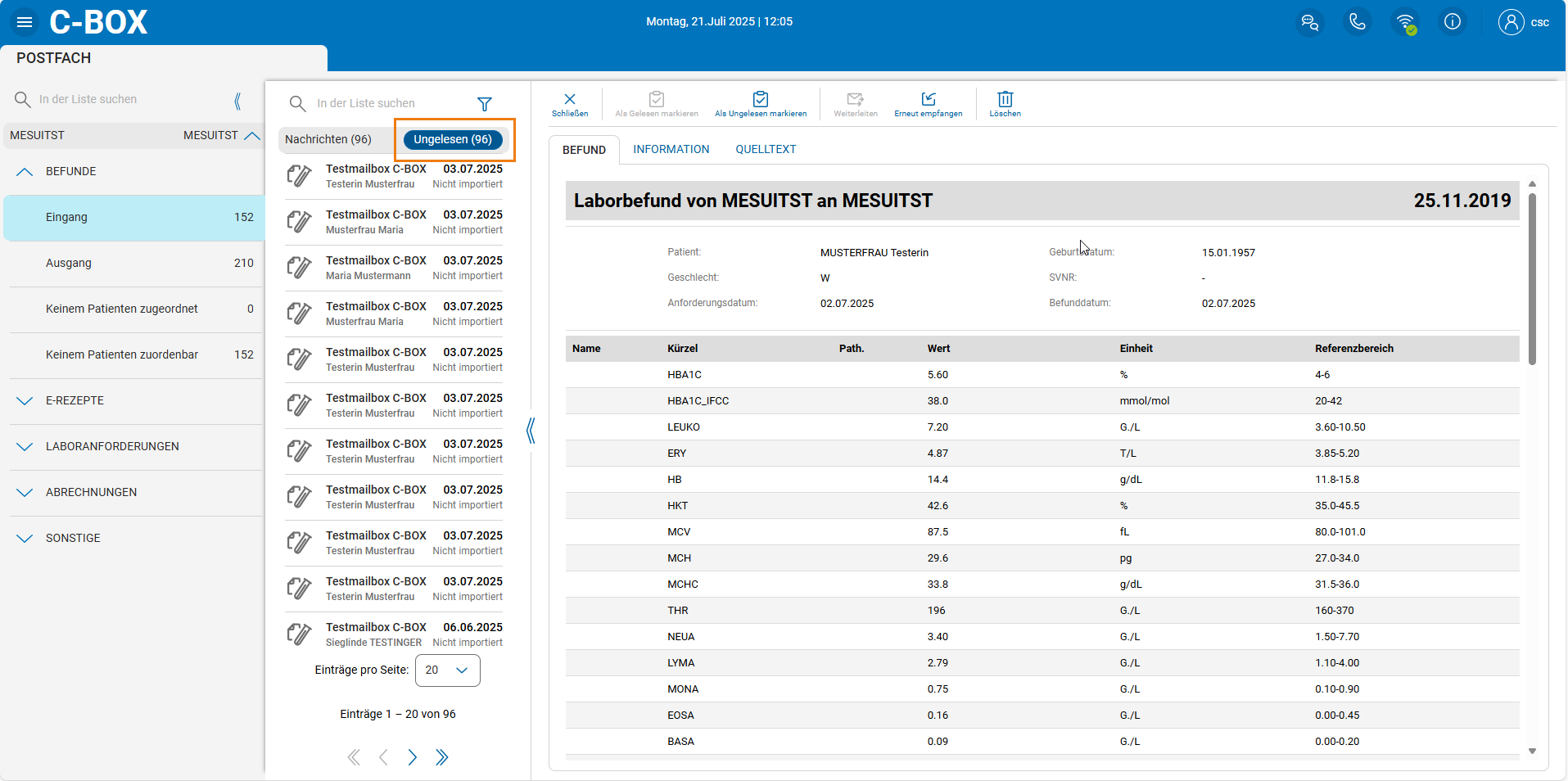
Task: Open the chat messages icon in header
Action: (1309, 22)
